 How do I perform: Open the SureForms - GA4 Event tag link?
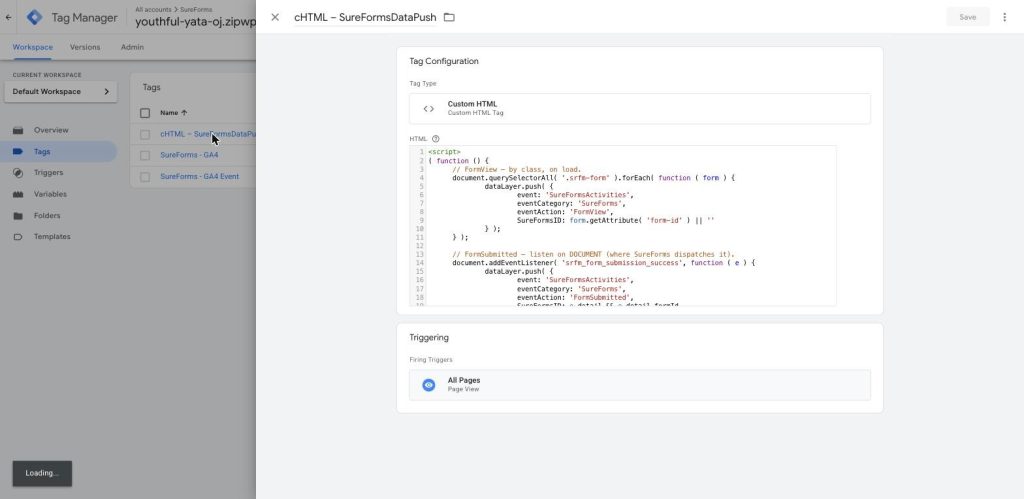pos(199,176)
